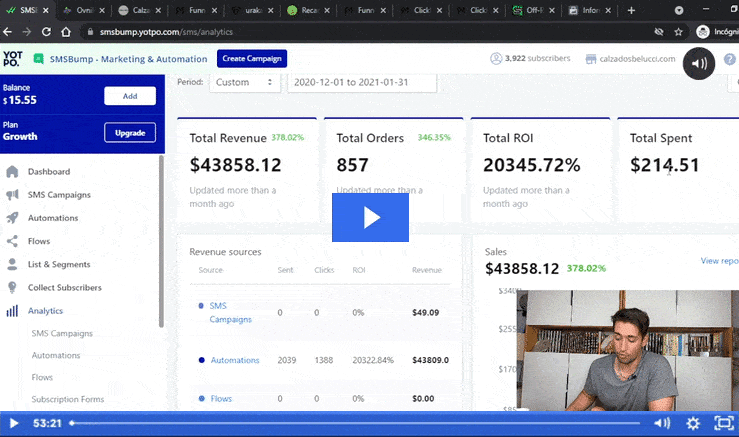Open Collect Subscribers in the sidebar
Viewport: 739px width, 437px height.
(65, 287)
